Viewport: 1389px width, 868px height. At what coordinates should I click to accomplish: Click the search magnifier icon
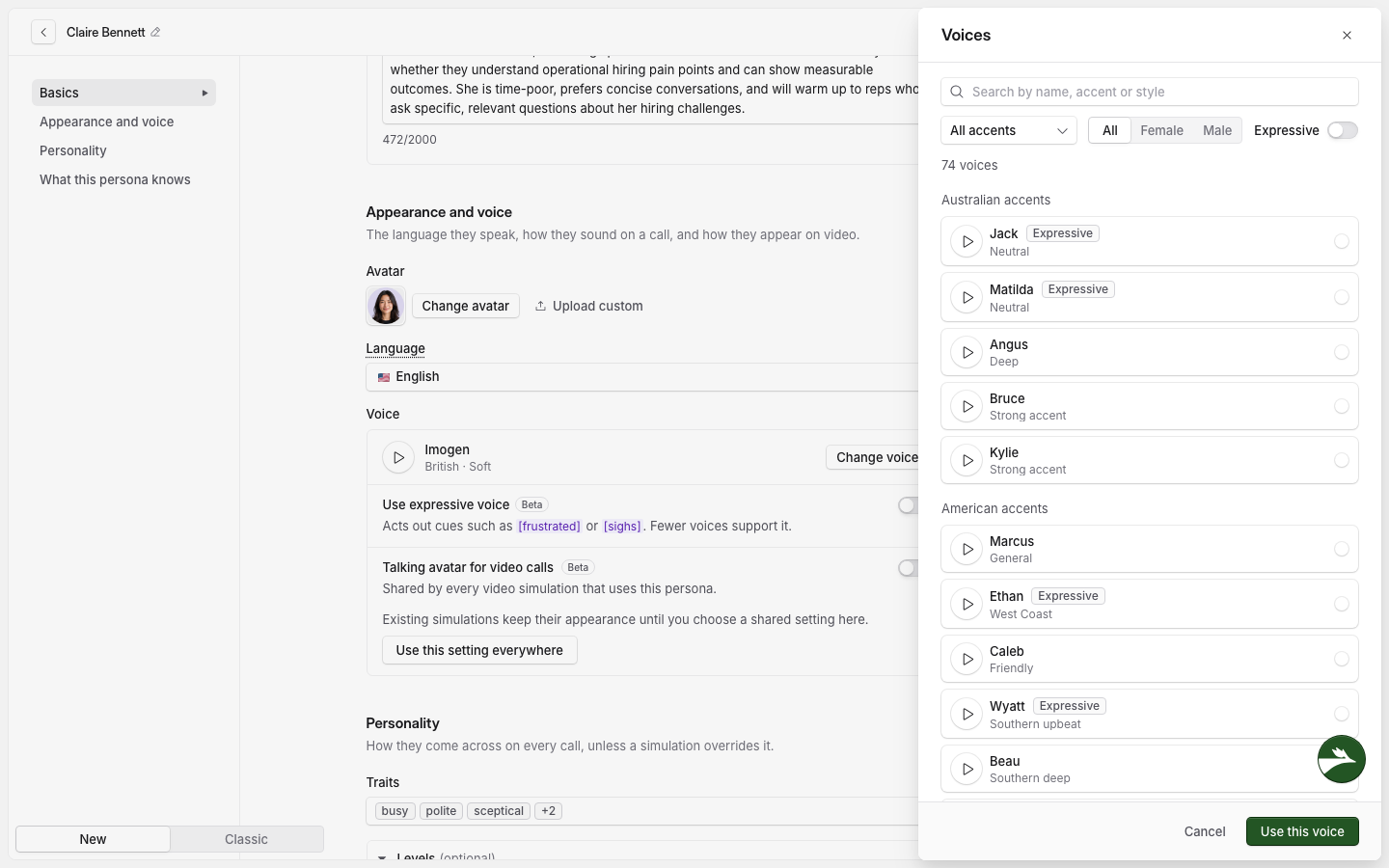click(x=957, y=92)
